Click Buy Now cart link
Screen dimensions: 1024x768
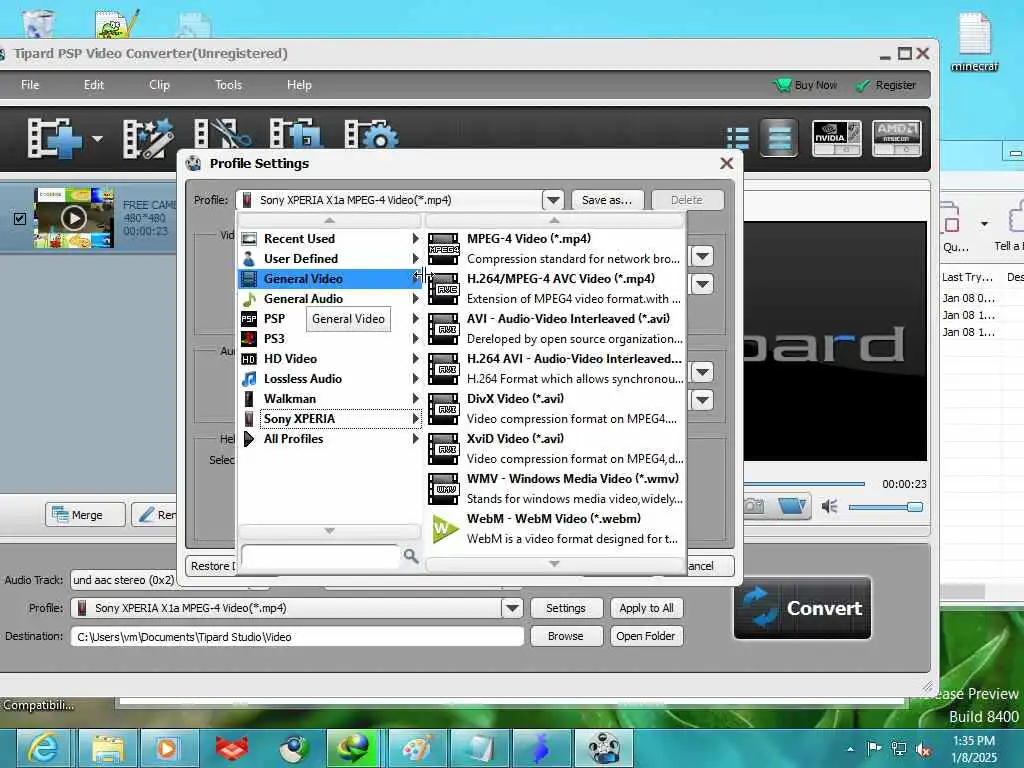click(805, 85)
